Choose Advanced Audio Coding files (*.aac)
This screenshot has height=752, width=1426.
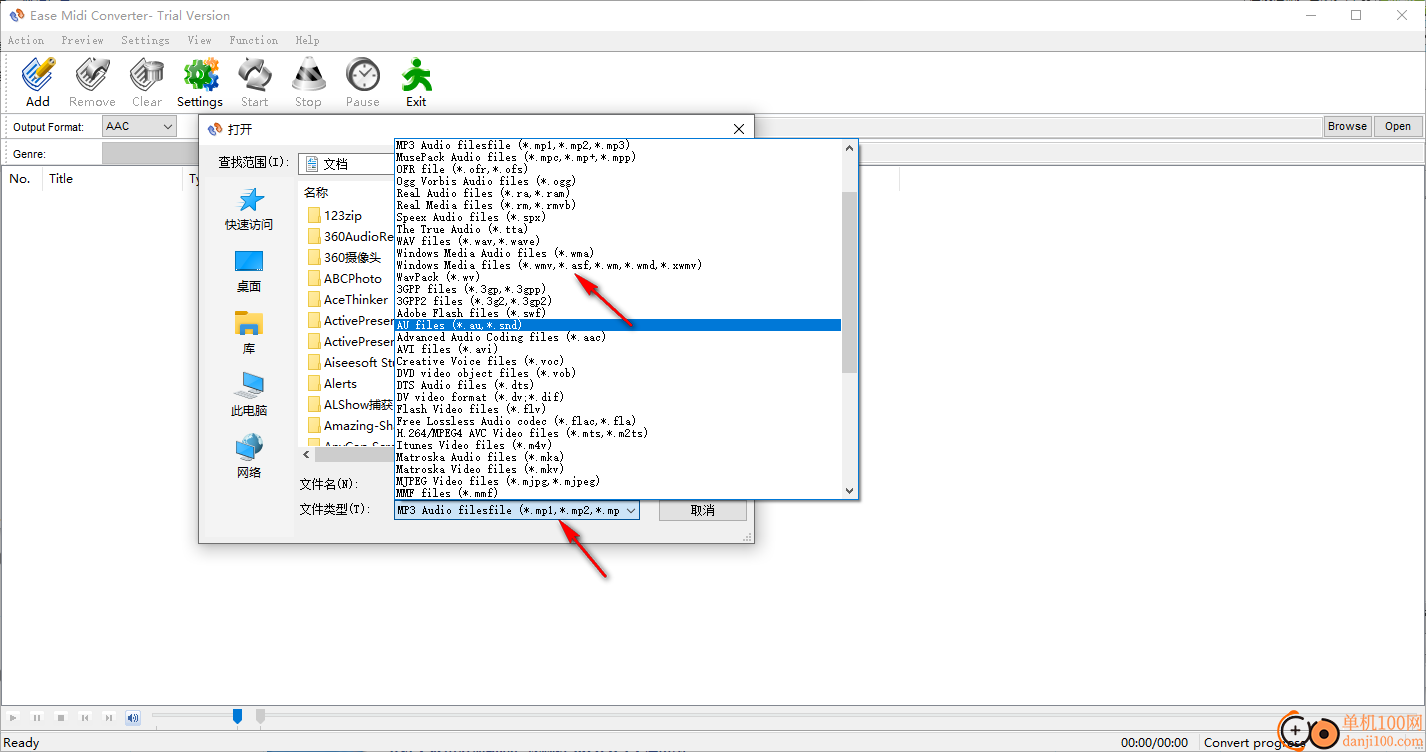[618, 337]
